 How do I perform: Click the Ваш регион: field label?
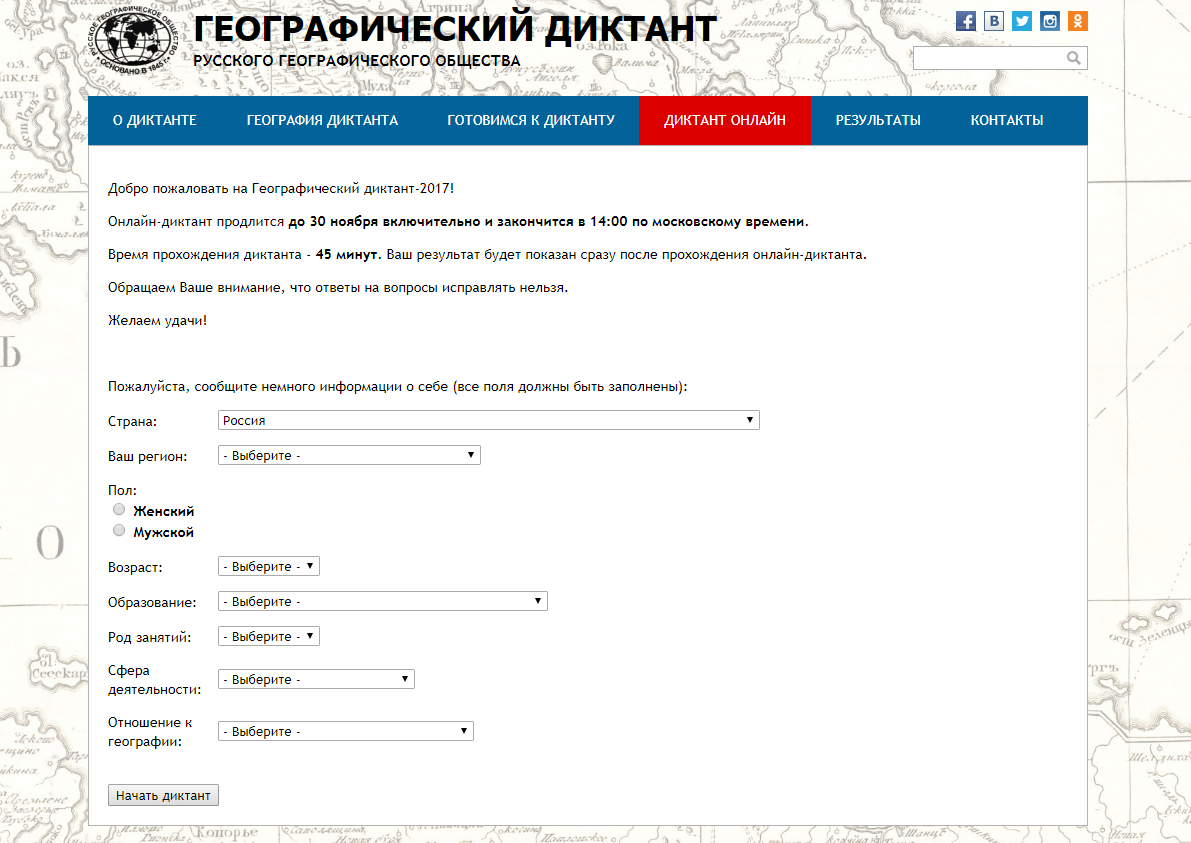click(x=147, y=456)
